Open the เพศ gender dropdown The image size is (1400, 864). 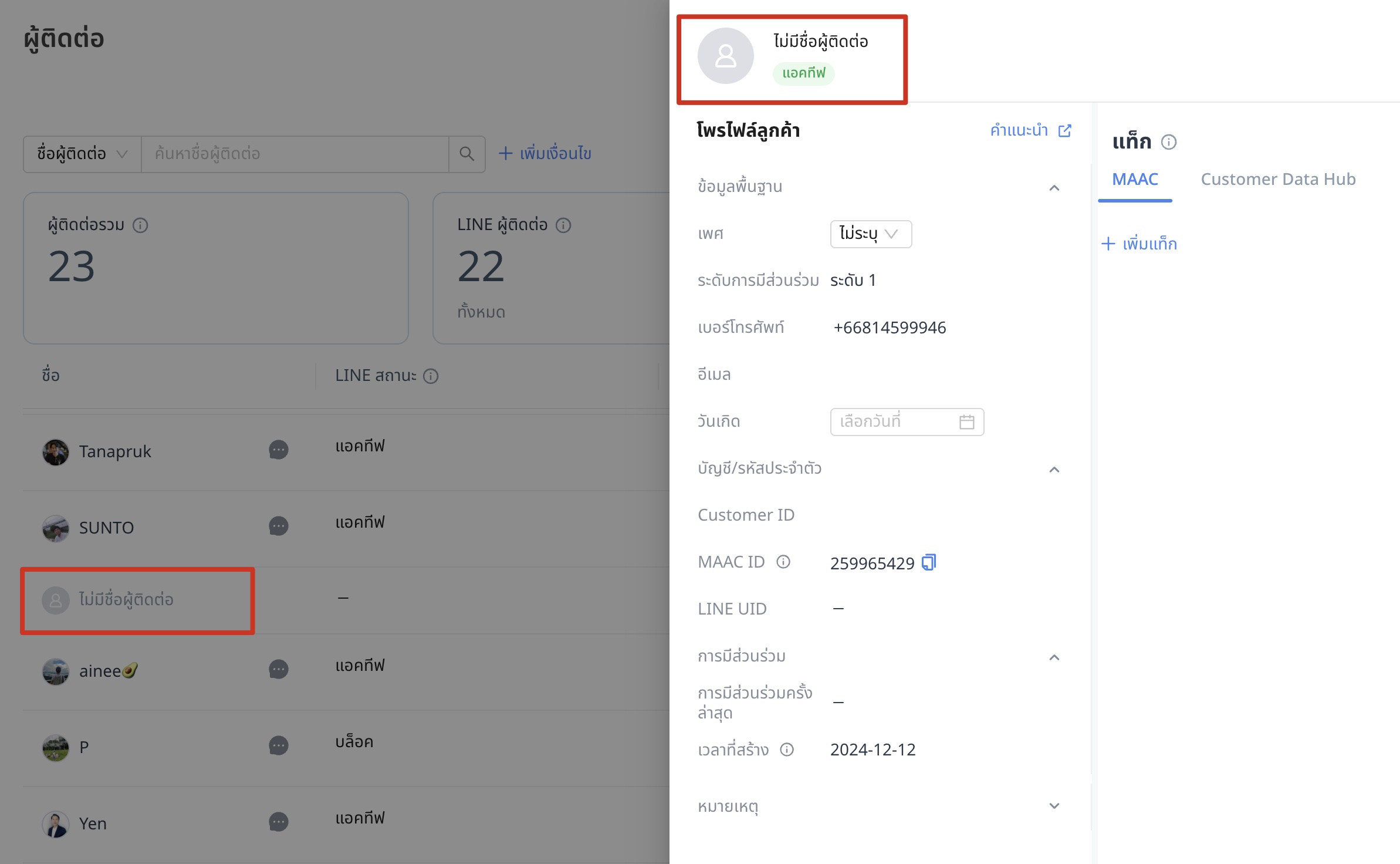pos(870,234)
